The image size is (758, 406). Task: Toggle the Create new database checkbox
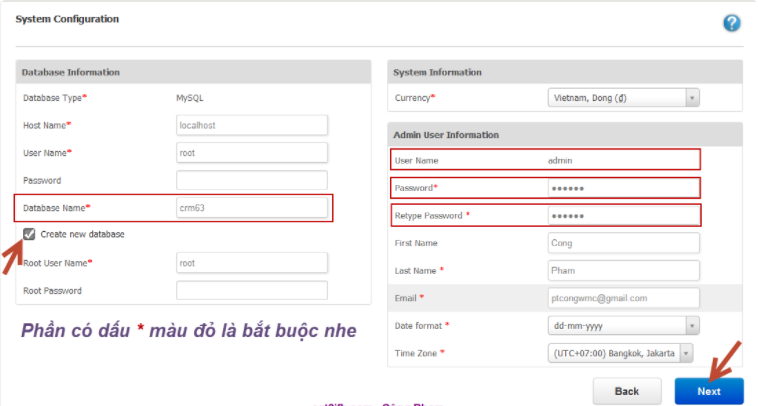click(29, 234)
